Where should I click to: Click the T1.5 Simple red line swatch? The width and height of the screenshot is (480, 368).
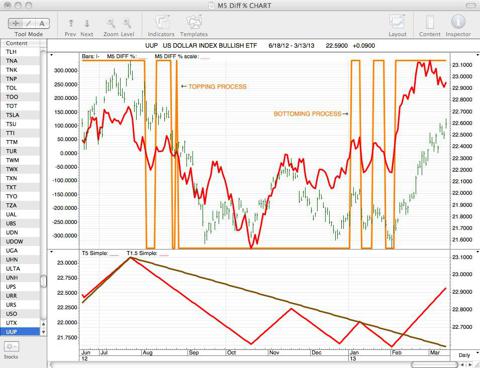pyautogui.click(x=164, y=254)
